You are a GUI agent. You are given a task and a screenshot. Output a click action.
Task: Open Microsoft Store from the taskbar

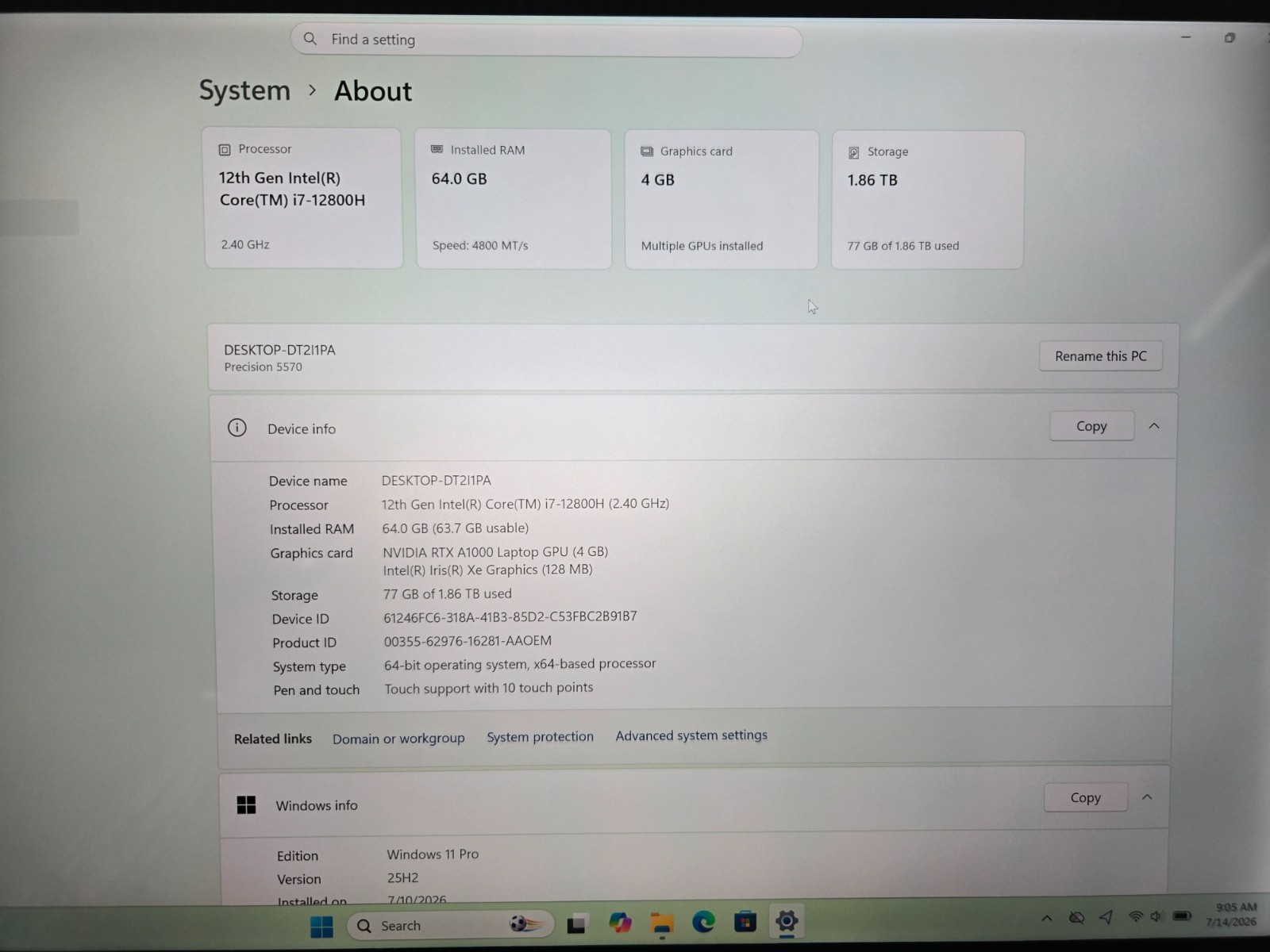745,922
